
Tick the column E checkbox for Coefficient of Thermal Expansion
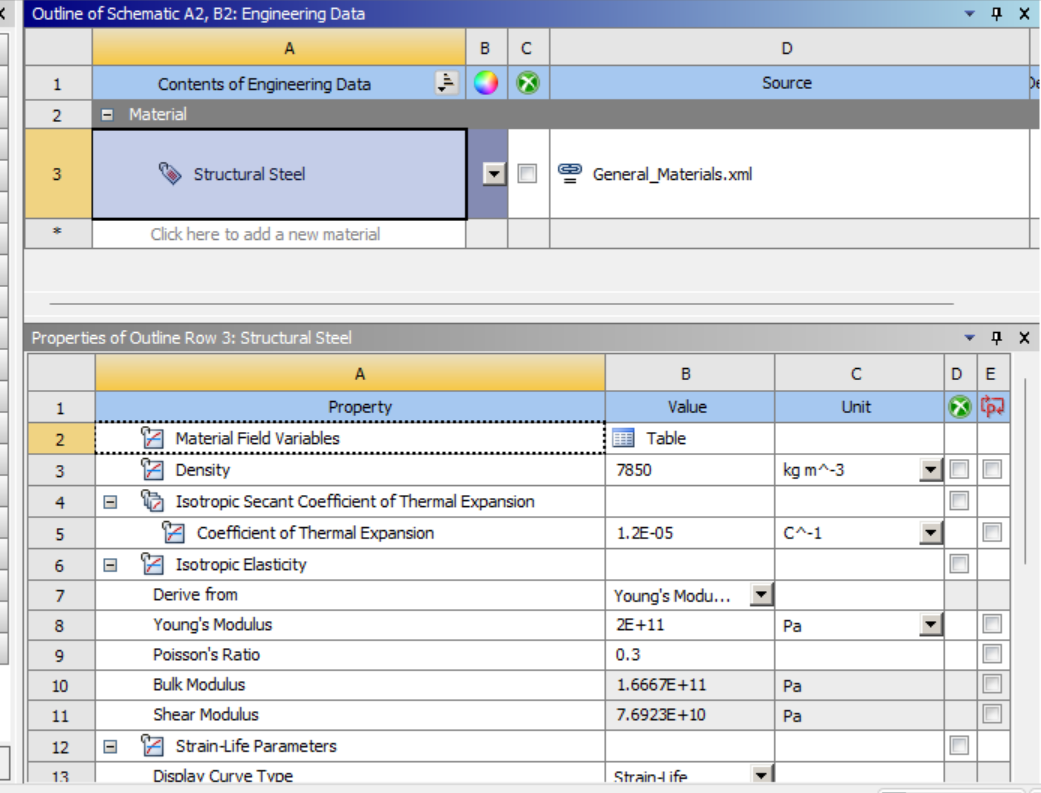point(993,532)
